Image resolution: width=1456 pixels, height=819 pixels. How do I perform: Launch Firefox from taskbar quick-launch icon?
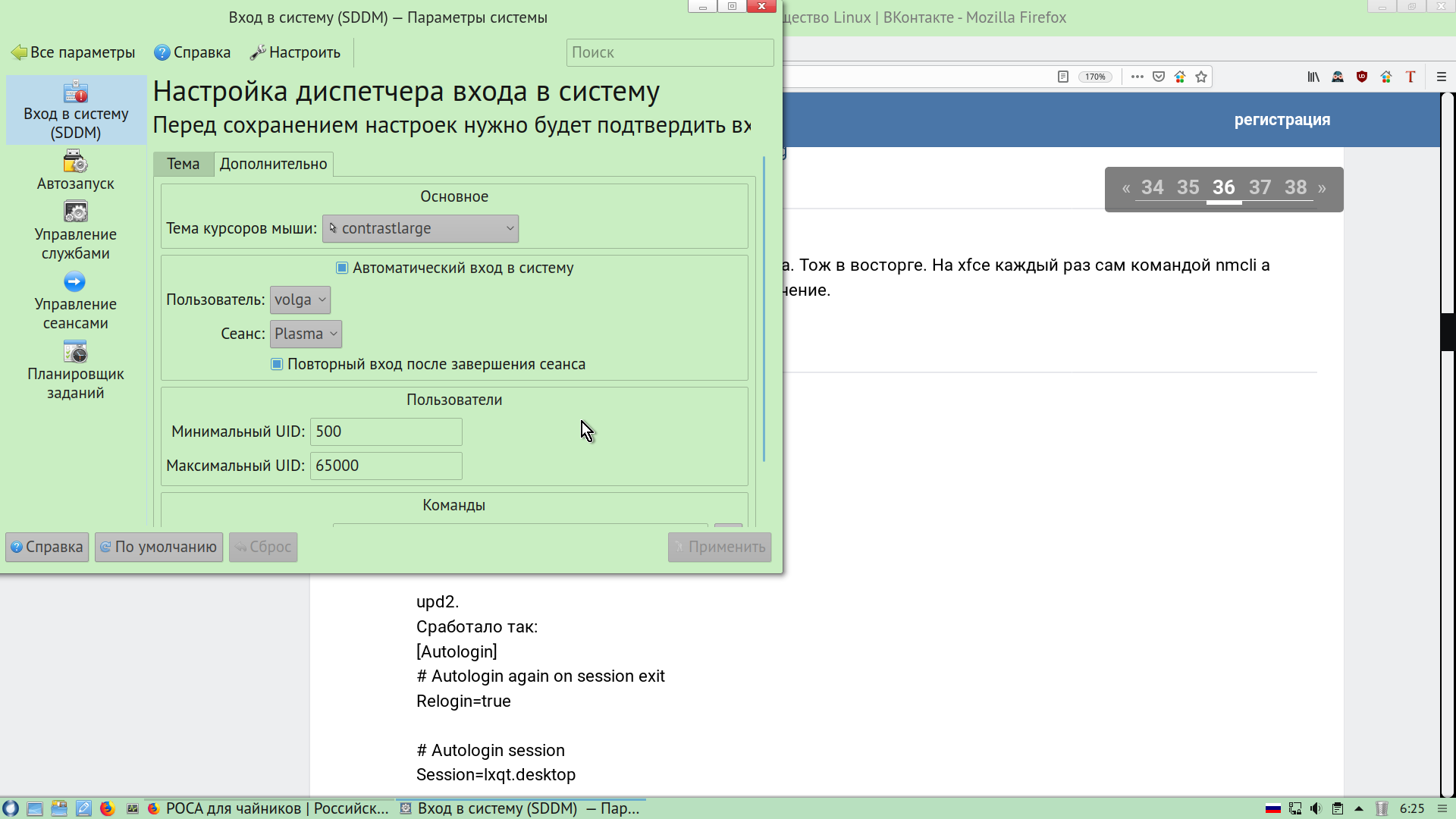tap(107, 808)
